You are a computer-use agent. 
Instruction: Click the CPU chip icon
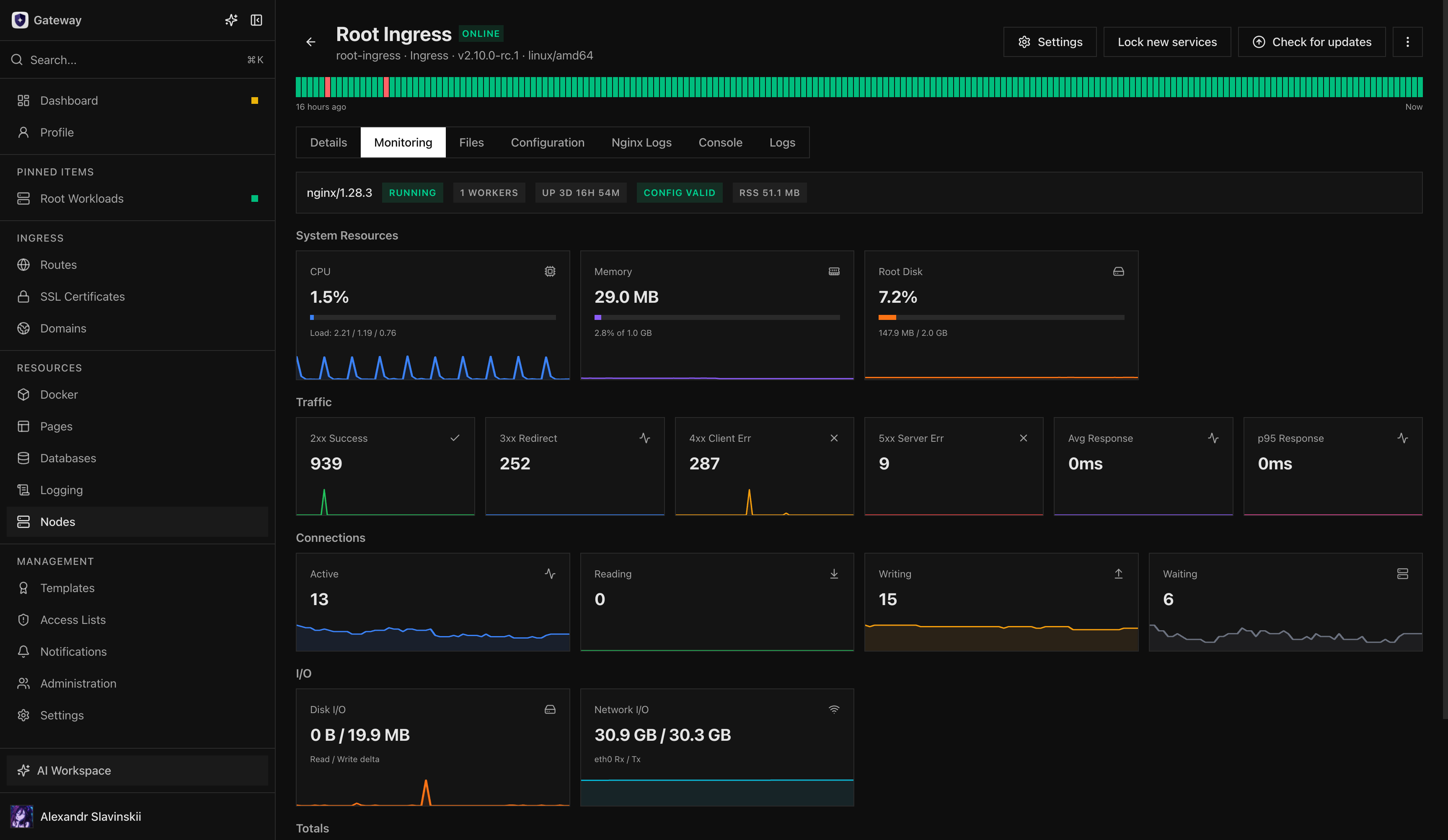550,272
